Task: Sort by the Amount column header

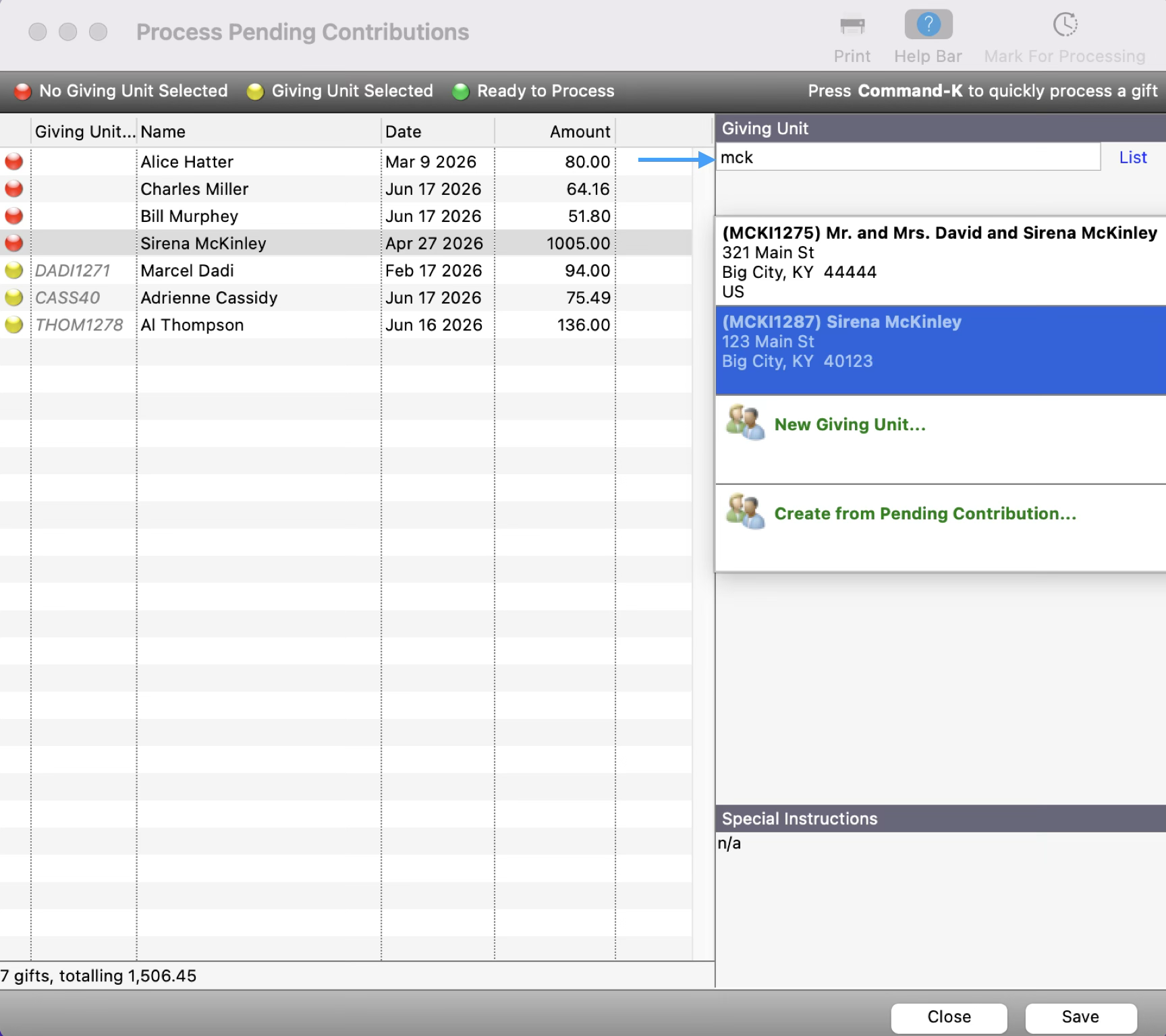Action: pyautogui.click(x=555, y=132)
